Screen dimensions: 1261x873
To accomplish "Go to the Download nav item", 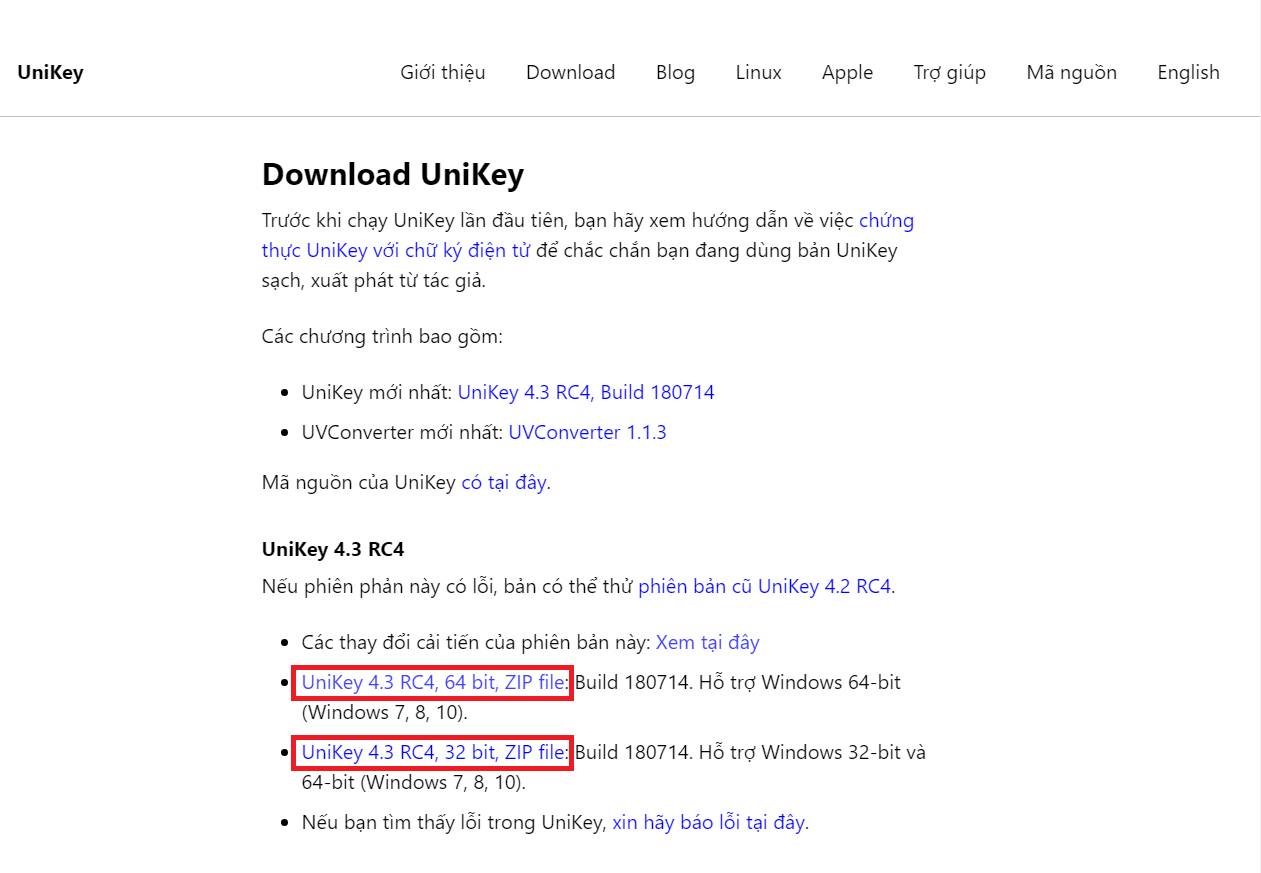I will point(570,72).
